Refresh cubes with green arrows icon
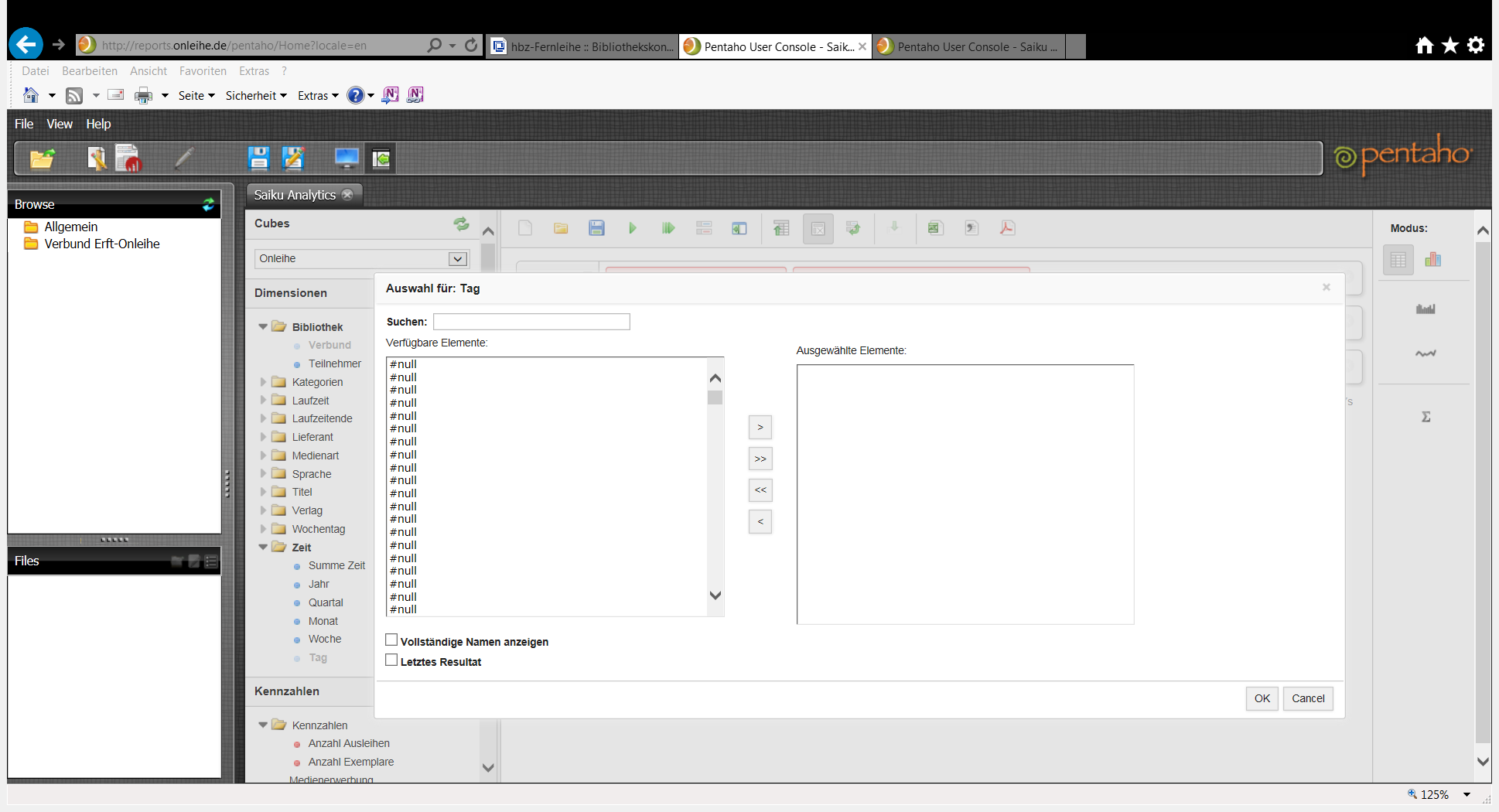 coord(462,223)
